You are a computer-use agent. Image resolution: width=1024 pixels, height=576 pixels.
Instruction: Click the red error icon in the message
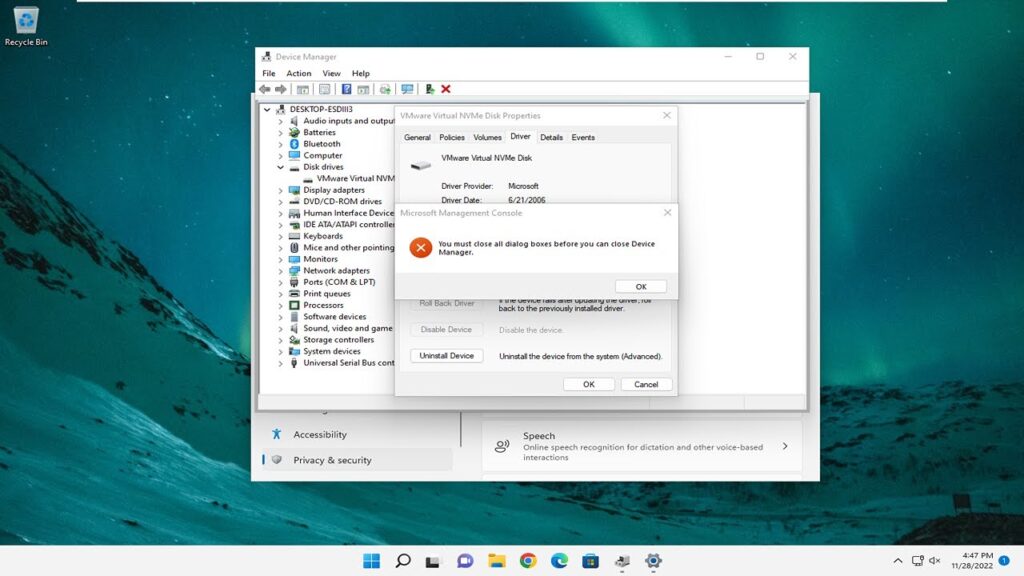(x=421, y=248)
